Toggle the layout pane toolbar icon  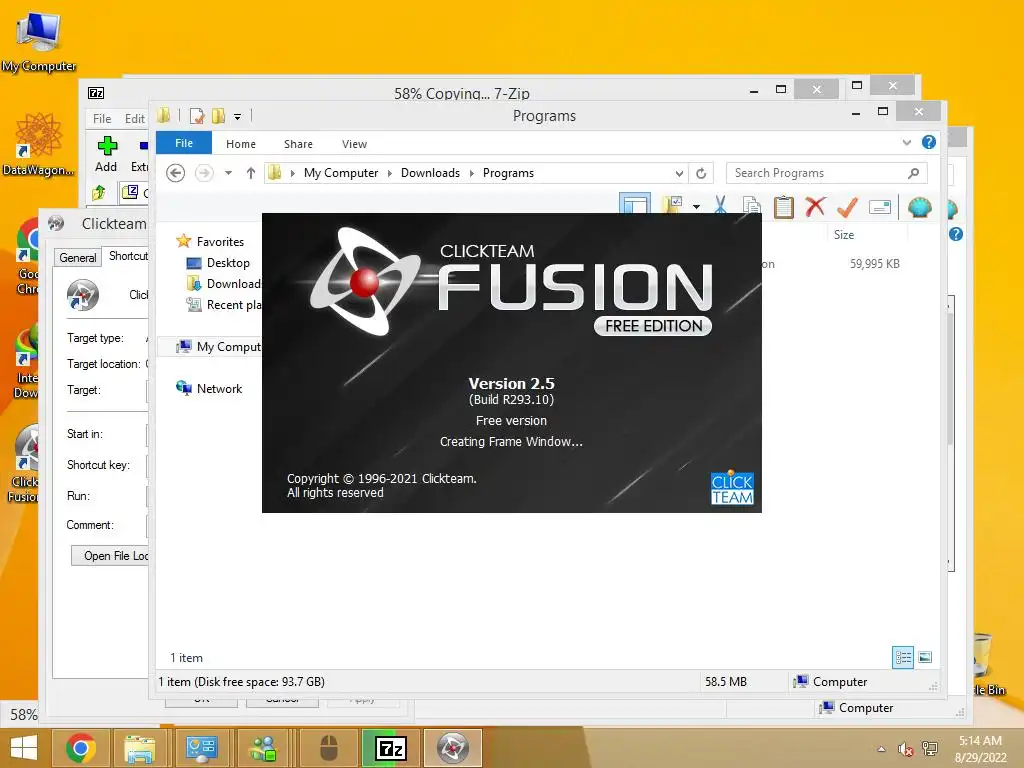click(x=635, y=204)
